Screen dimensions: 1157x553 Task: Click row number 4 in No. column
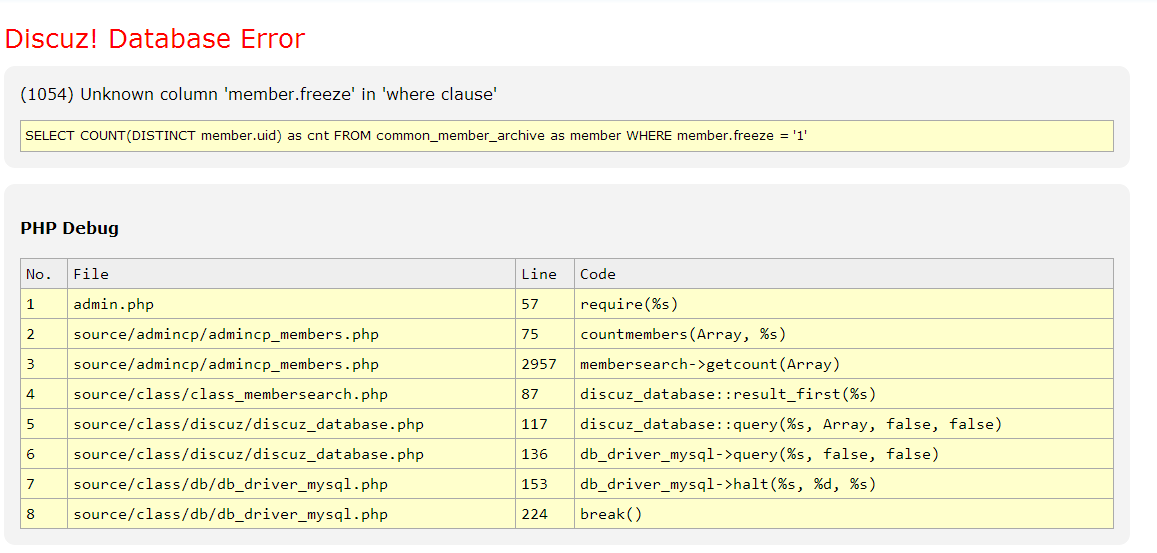coord(44,394)
